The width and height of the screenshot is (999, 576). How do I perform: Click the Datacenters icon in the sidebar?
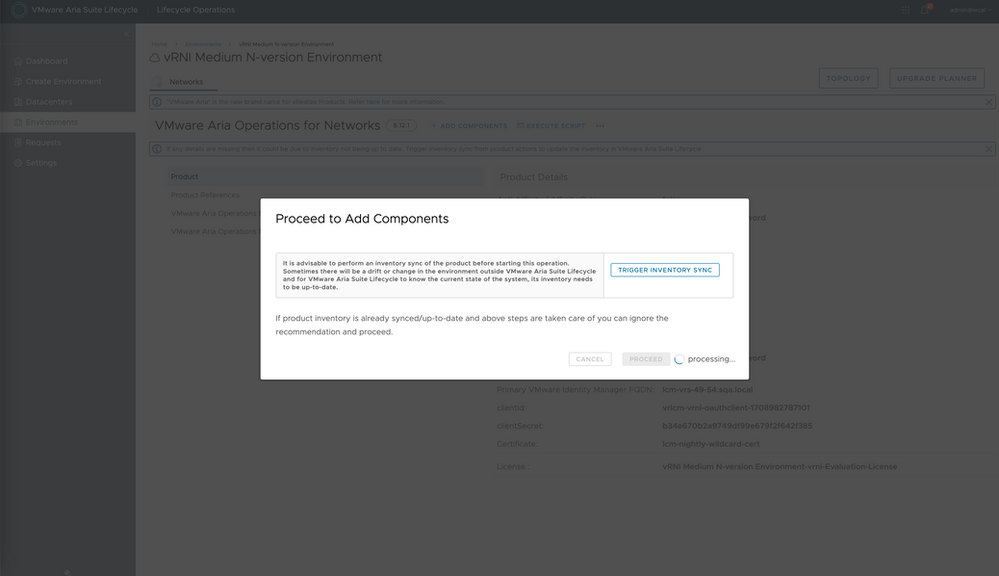[18, 102]
